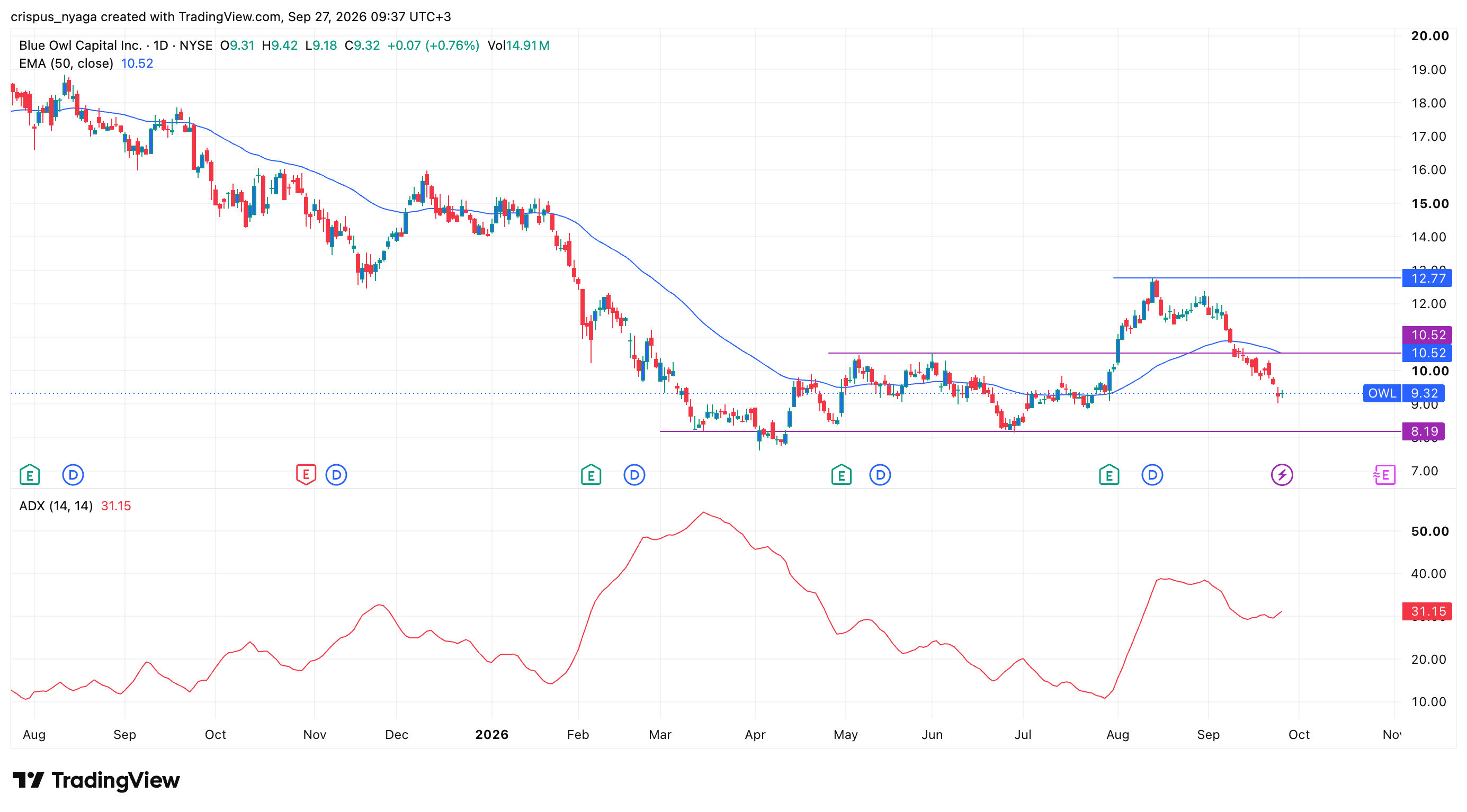Screen dimensions: 1467x812
Task: Click the 'Mar' label on the time axis
Action: pos(660,735)
